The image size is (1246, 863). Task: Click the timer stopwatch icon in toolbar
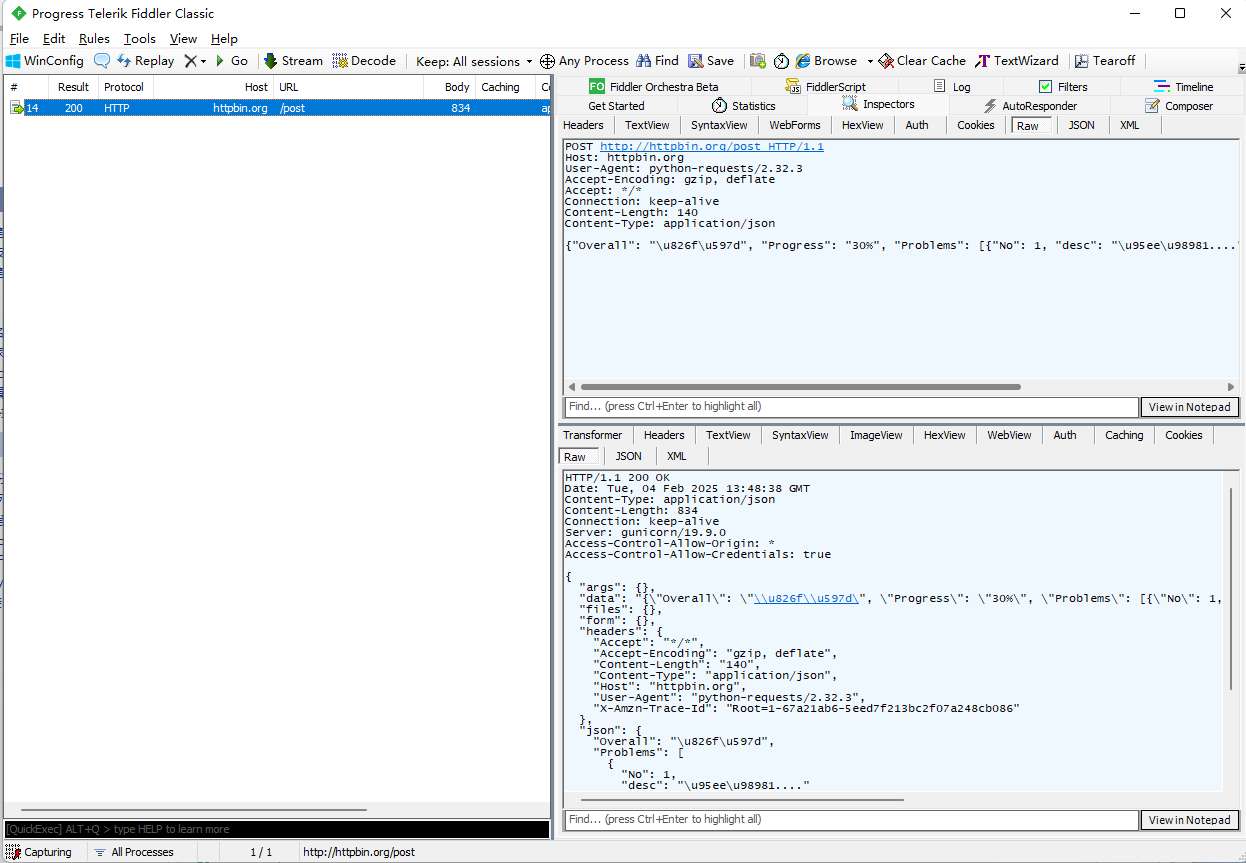tap(781, 61)
